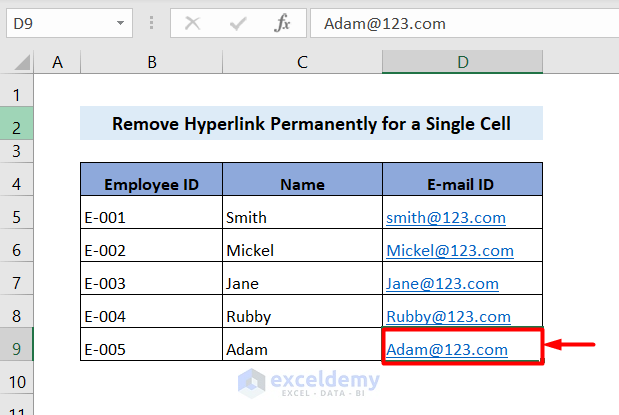The image size is (619, 415).
Task: Open the Name Box dropdown arrow
Action: coord(120,23)
